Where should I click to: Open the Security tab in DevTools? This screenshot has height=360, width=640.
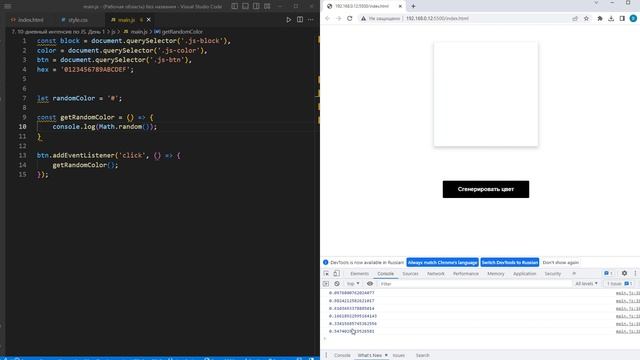point(553,273)
